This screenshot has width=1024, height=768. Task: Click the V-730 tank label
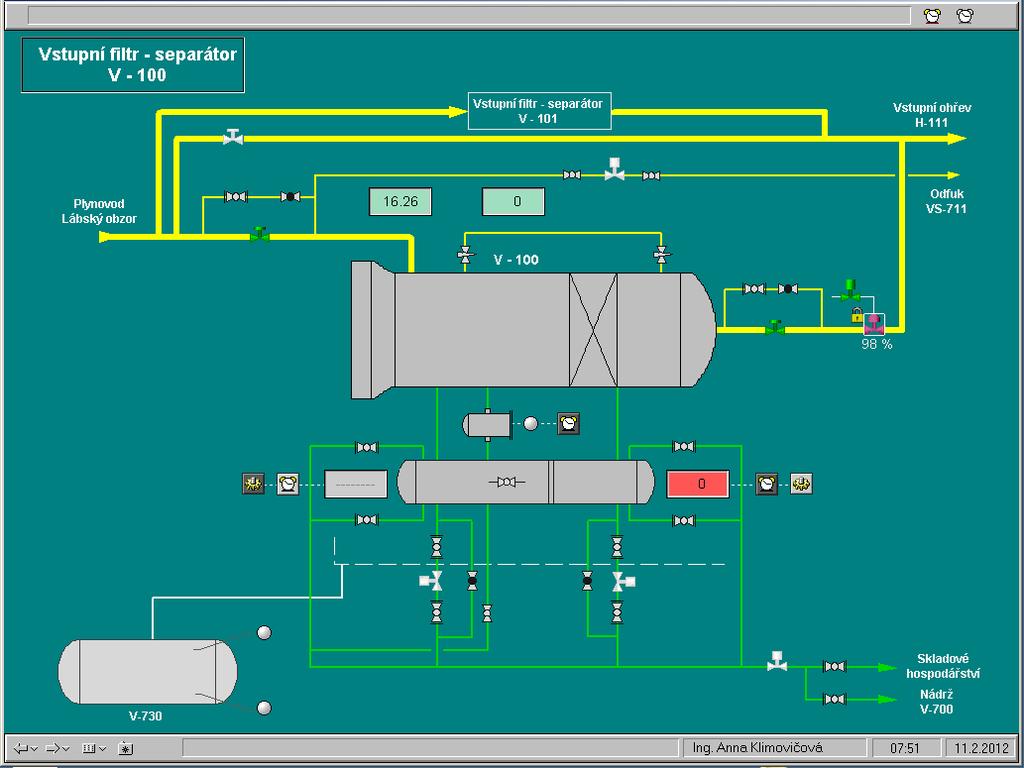pos(145,716)
